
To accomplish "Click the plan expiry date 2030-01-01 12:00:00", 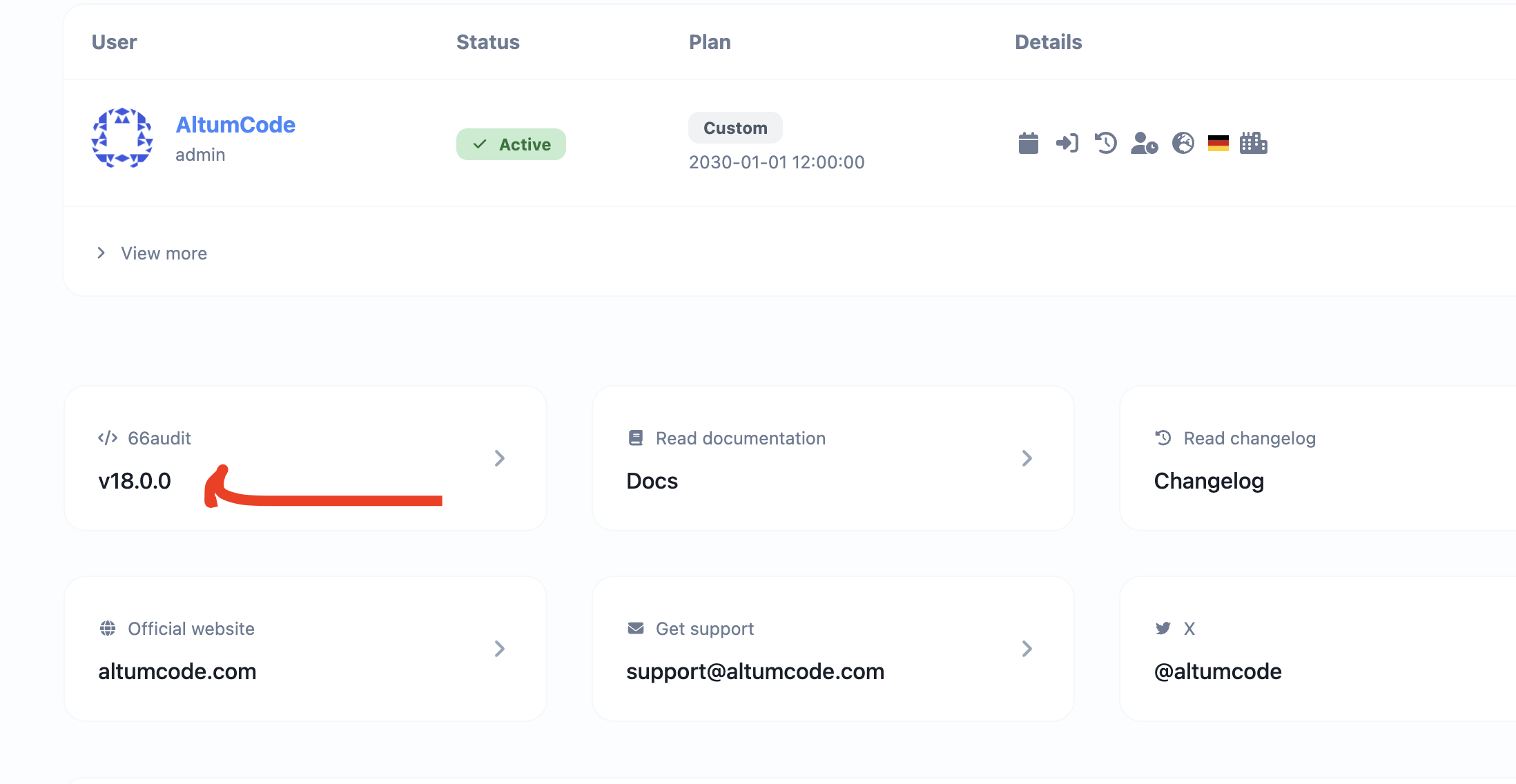I will (x=777, y=162).
